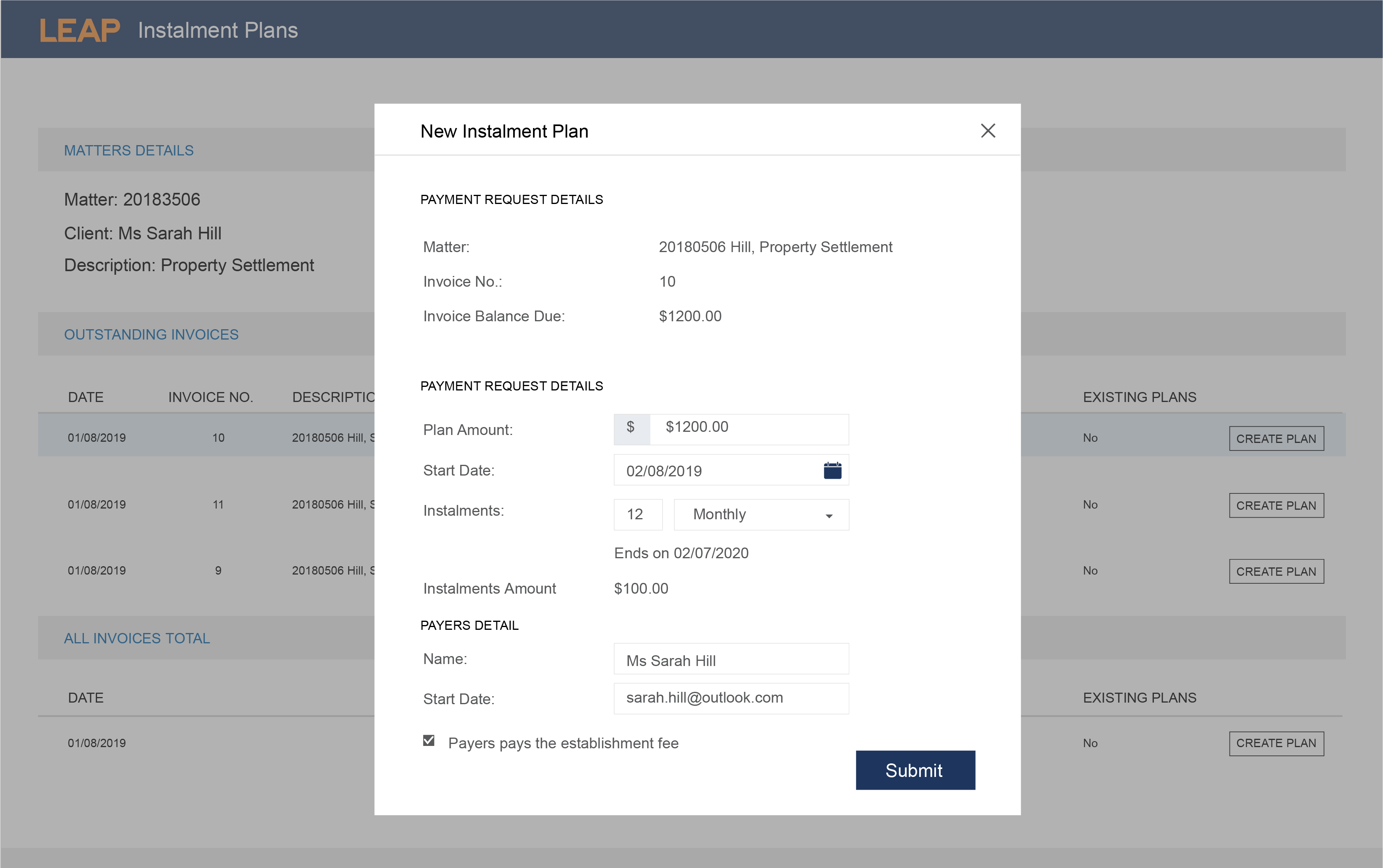This screenshot has width=1383, height=868.
Task: Select the Start Date 02/08/2019 field
Action: point(731,470)
